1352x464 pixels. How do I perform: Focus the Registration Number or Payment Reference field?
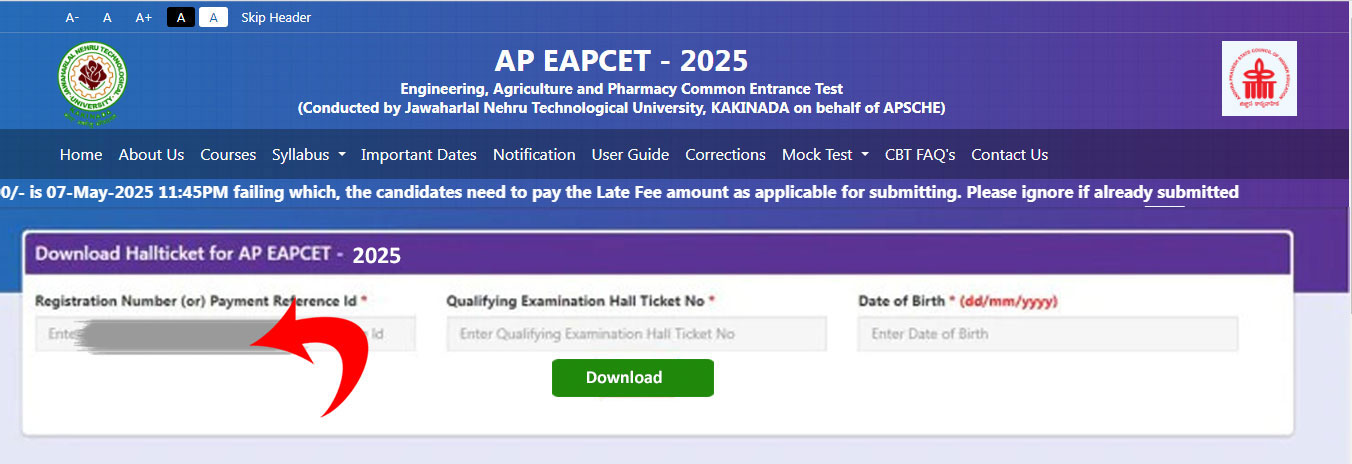(225, 334)
